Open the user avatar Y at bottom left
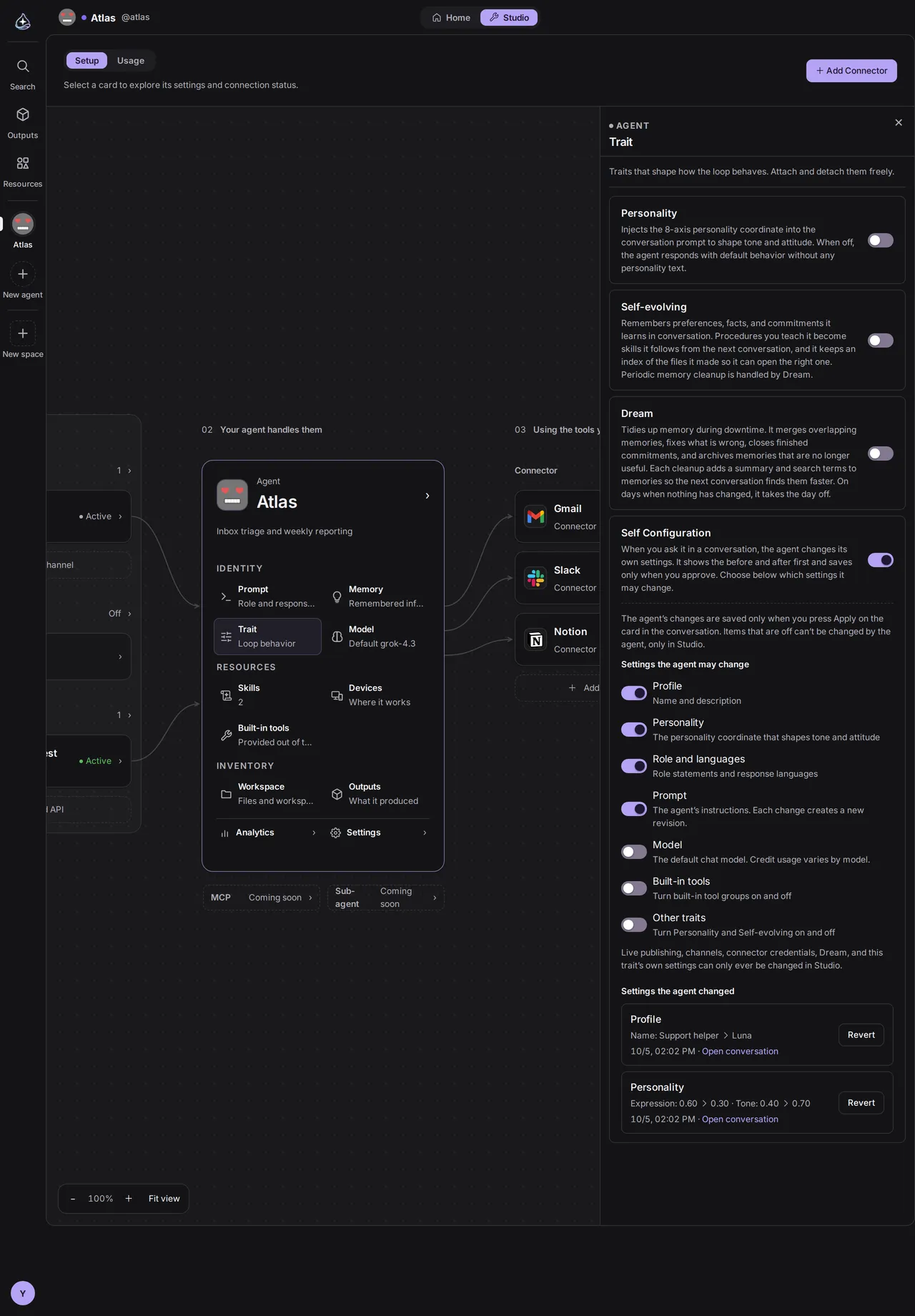This screenshot has width=915, height=1316. [x=23, y=1293]
